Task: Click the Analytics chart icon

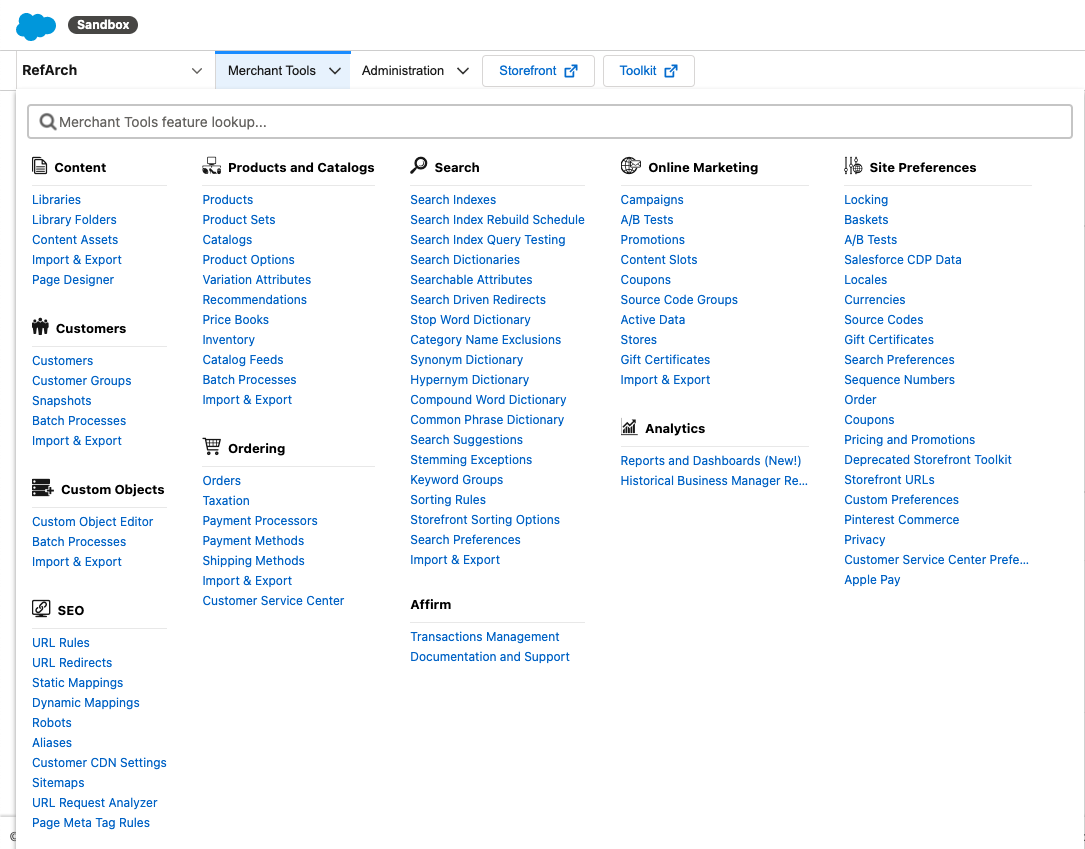Action: (629, 427)
